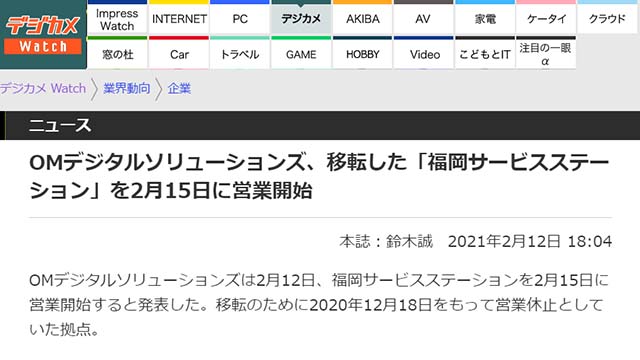Select the こどもとIT tab
Image resolution: width=640 pixels, height=360 pixels.
(485, 53)
